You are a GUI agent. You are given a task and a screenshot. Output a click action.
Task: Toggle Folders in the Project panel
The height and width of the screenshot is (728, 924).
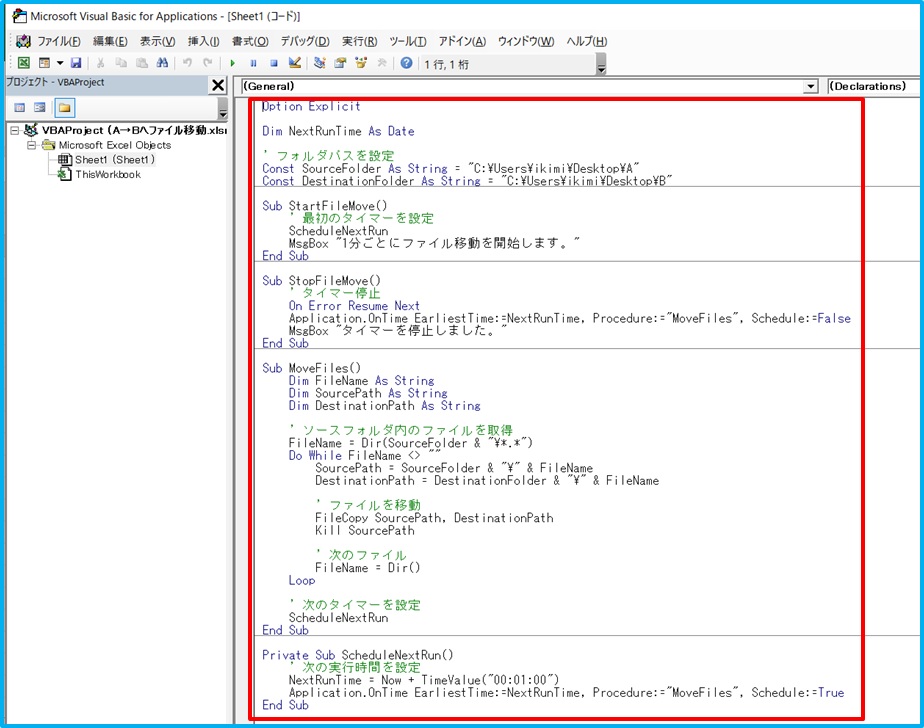point(64,108)
